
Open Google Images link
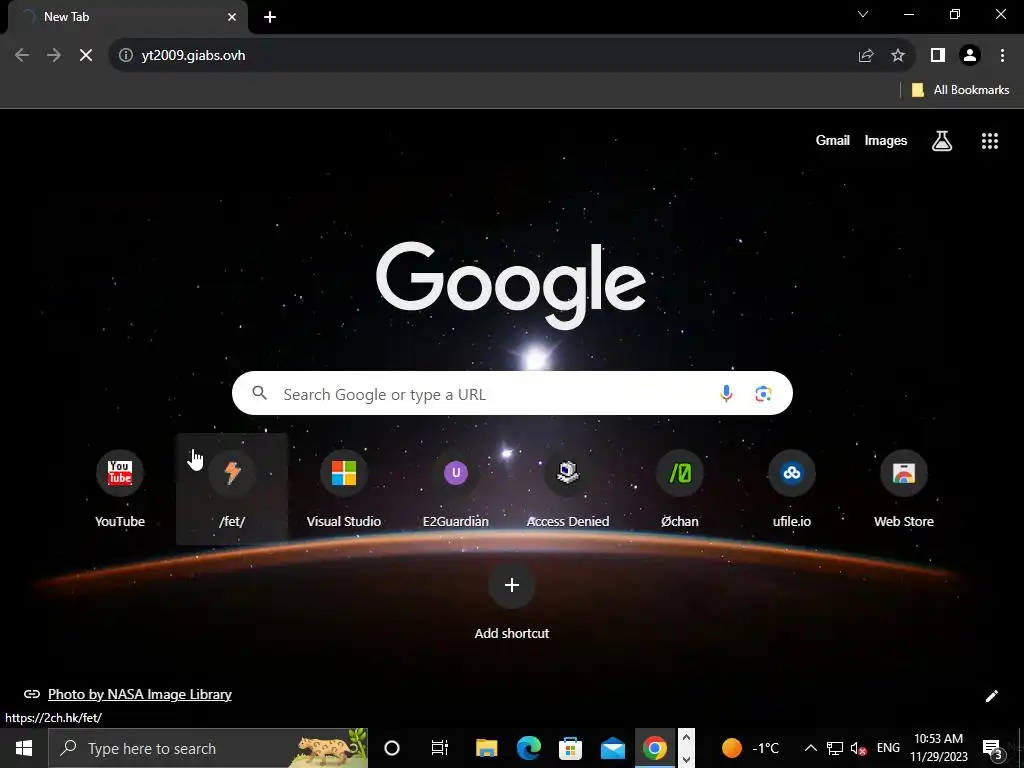coord(886,140)
